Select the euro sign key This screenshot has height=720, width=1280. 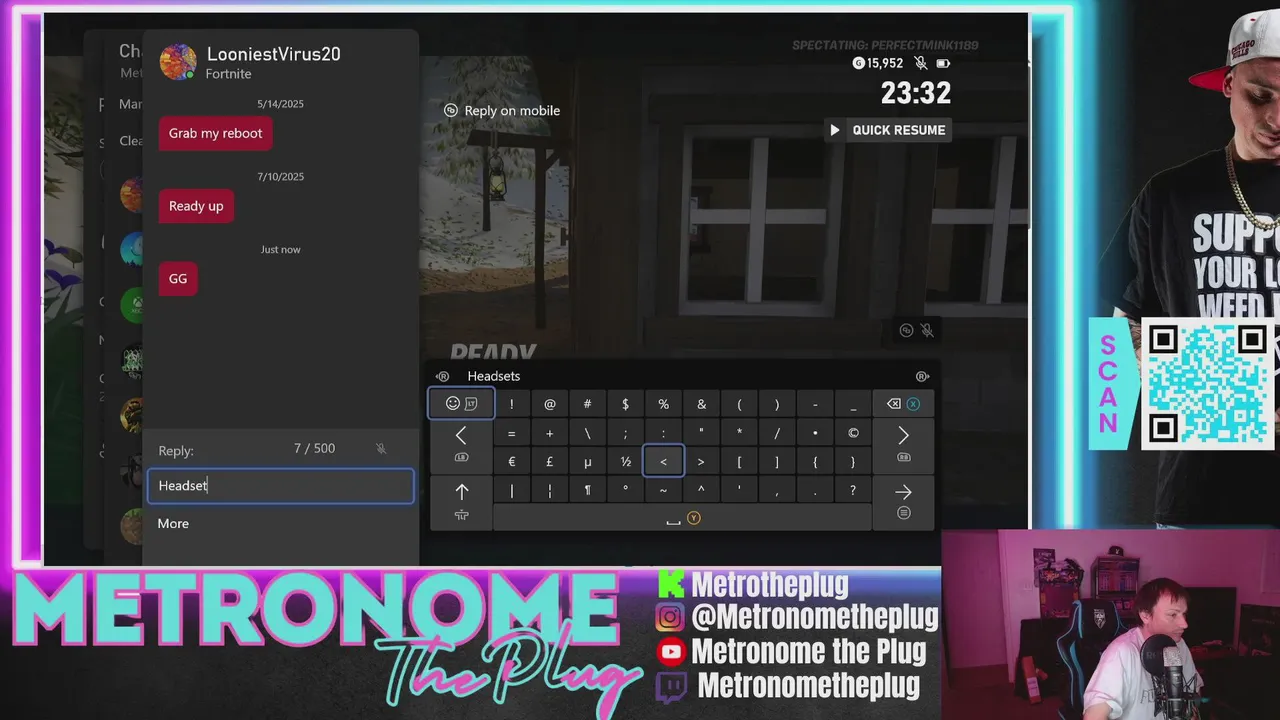pos(511,462)
